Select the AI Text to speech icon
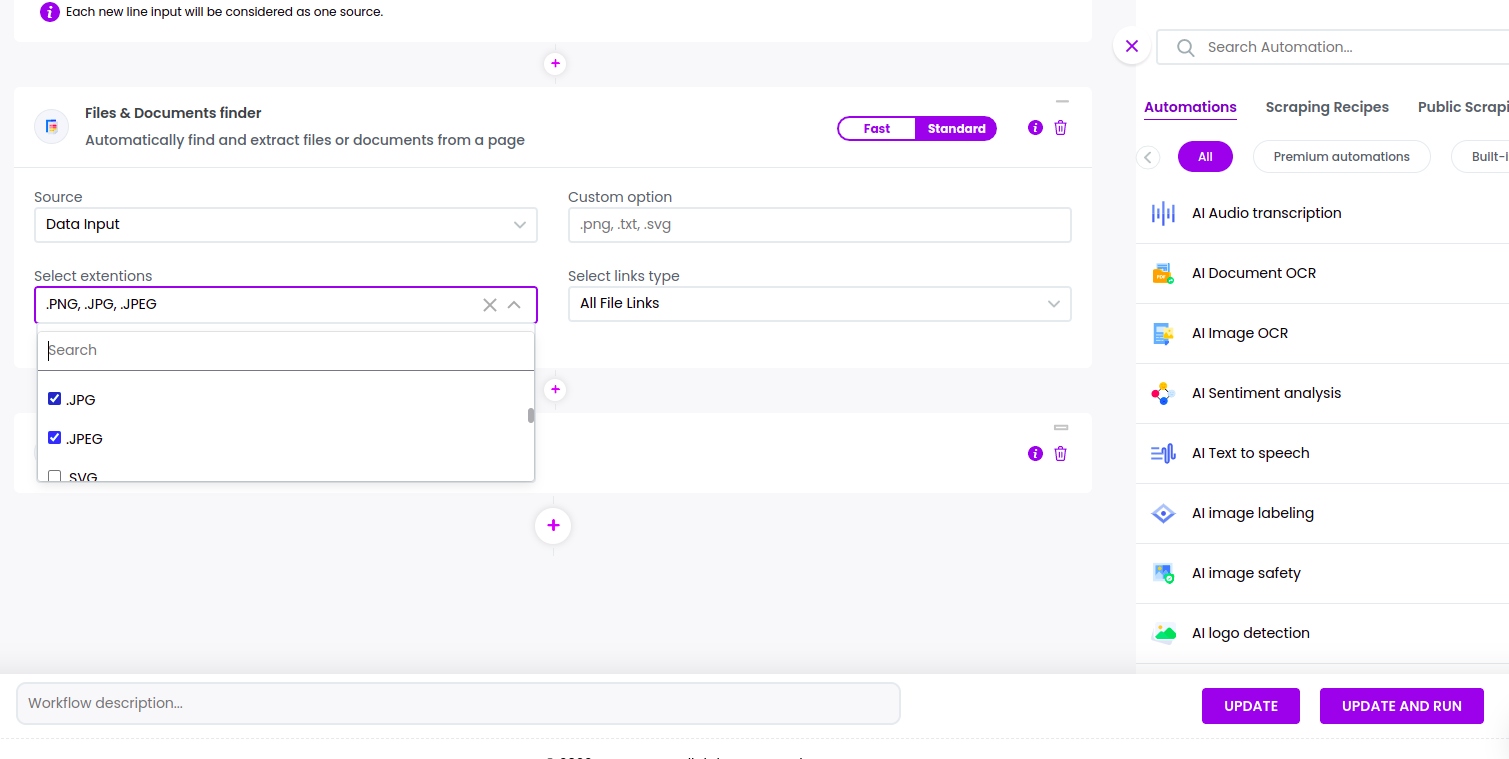1509x759 pixels. coord(1163,453)
